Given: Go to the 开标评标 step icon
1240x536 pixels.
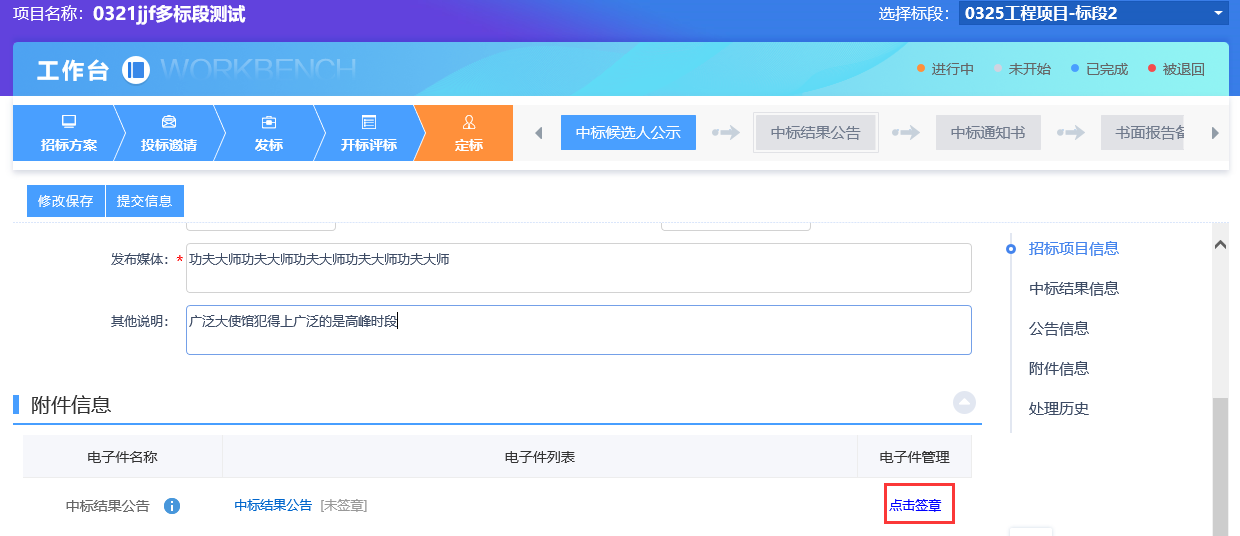Looking at the screenshot, I should 369,122.
